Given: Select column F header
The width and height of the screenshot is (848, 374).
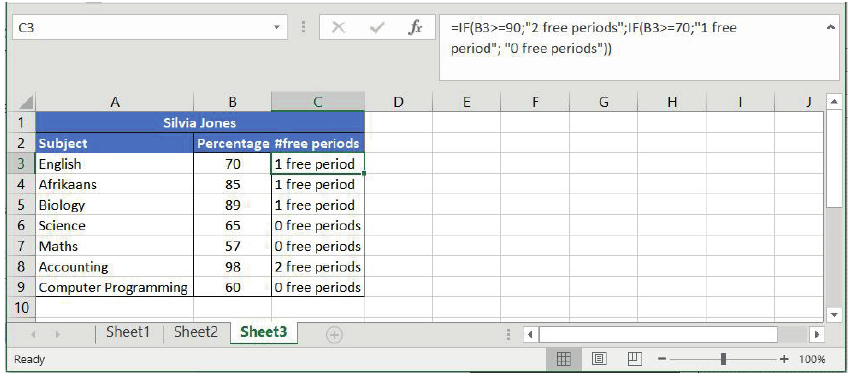Looking at the screenshot, I should 535,102.
